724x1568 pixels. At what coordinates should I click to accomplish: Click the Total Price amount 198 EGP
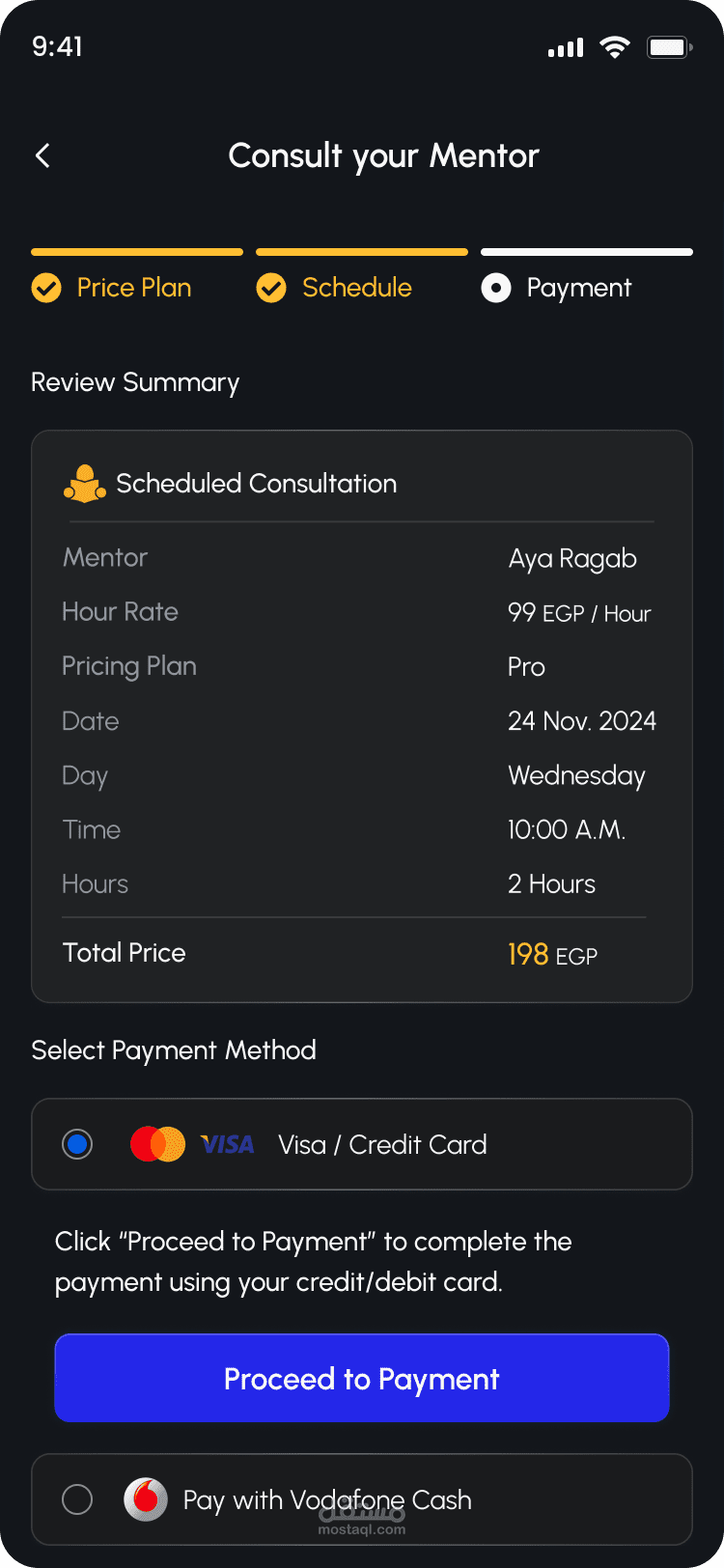[552, 955]
